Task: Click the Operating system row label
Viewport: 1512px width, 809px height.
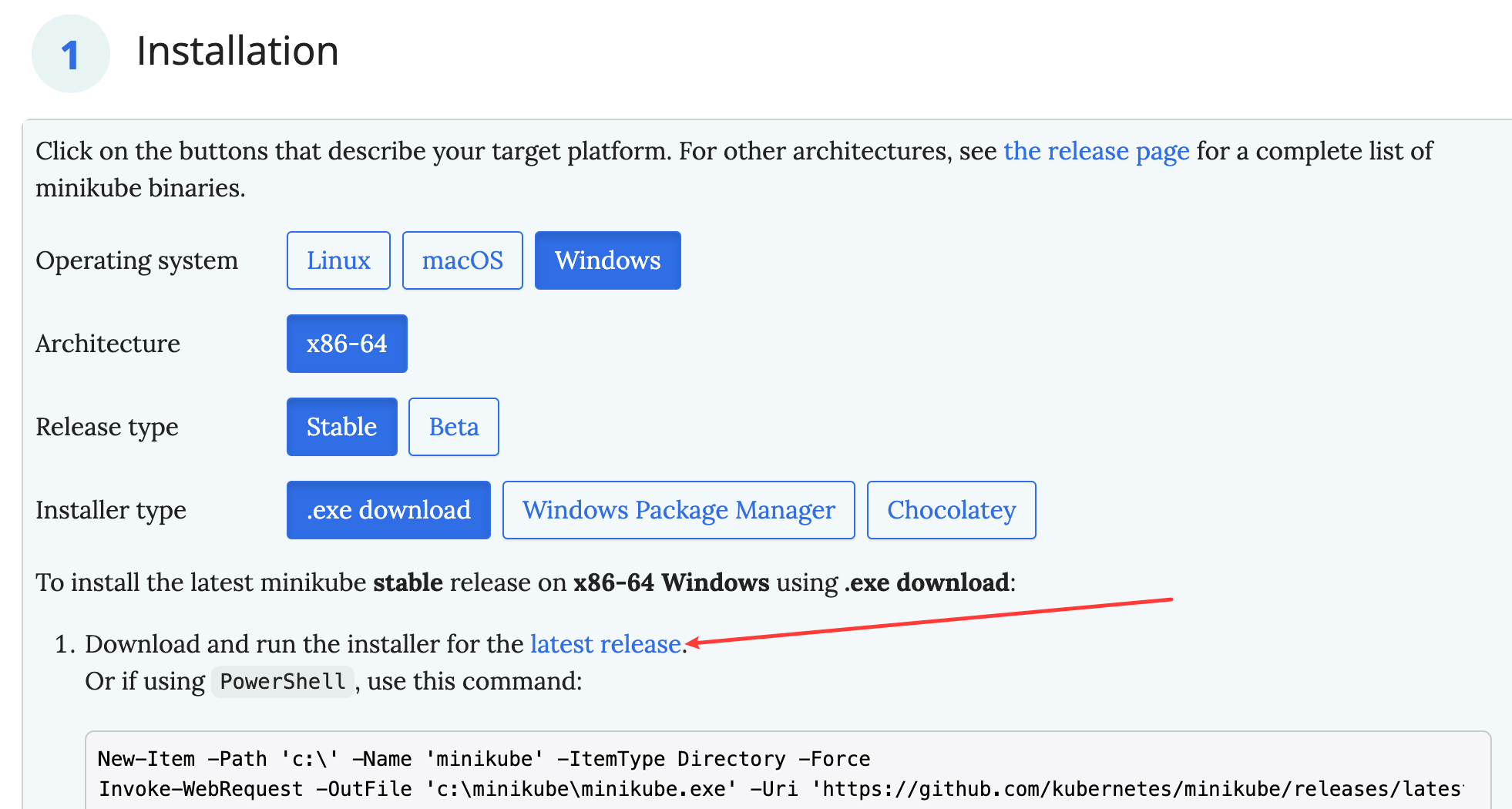Action: click(136, 260)
